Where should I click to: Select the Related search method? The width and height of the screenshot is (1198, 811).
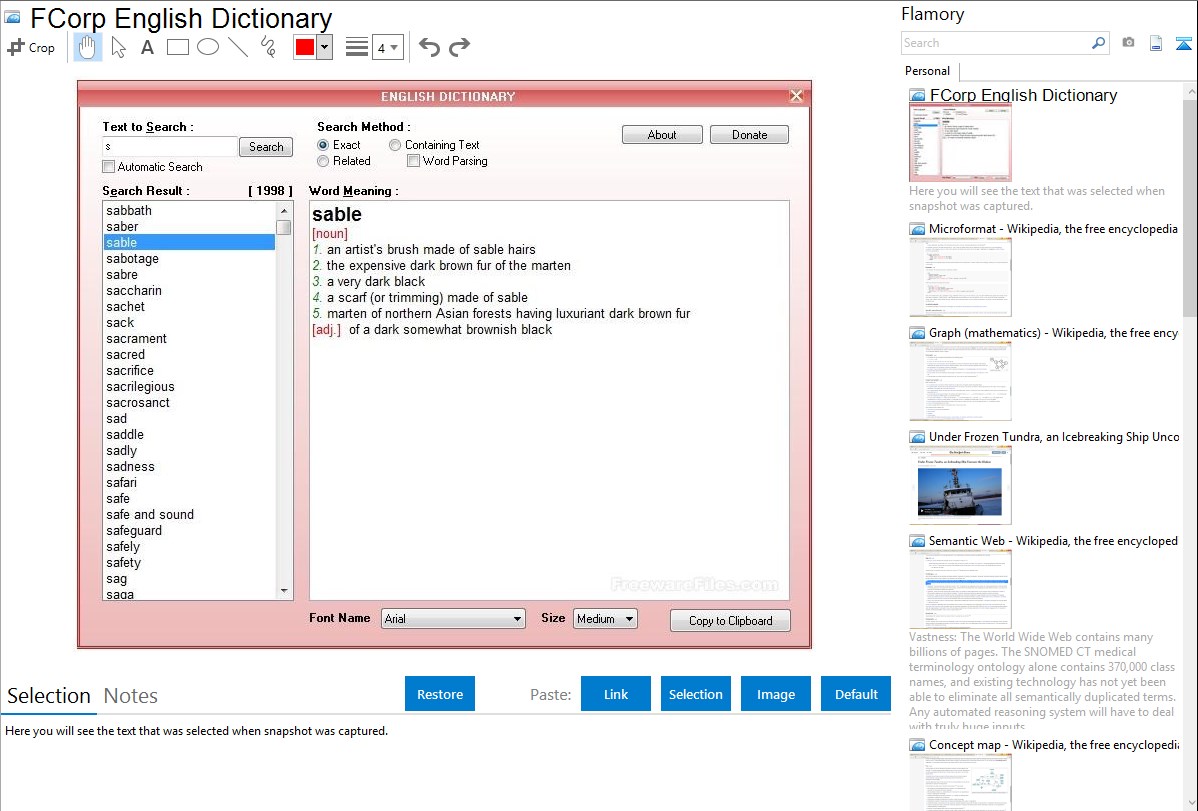coord(323,161)
